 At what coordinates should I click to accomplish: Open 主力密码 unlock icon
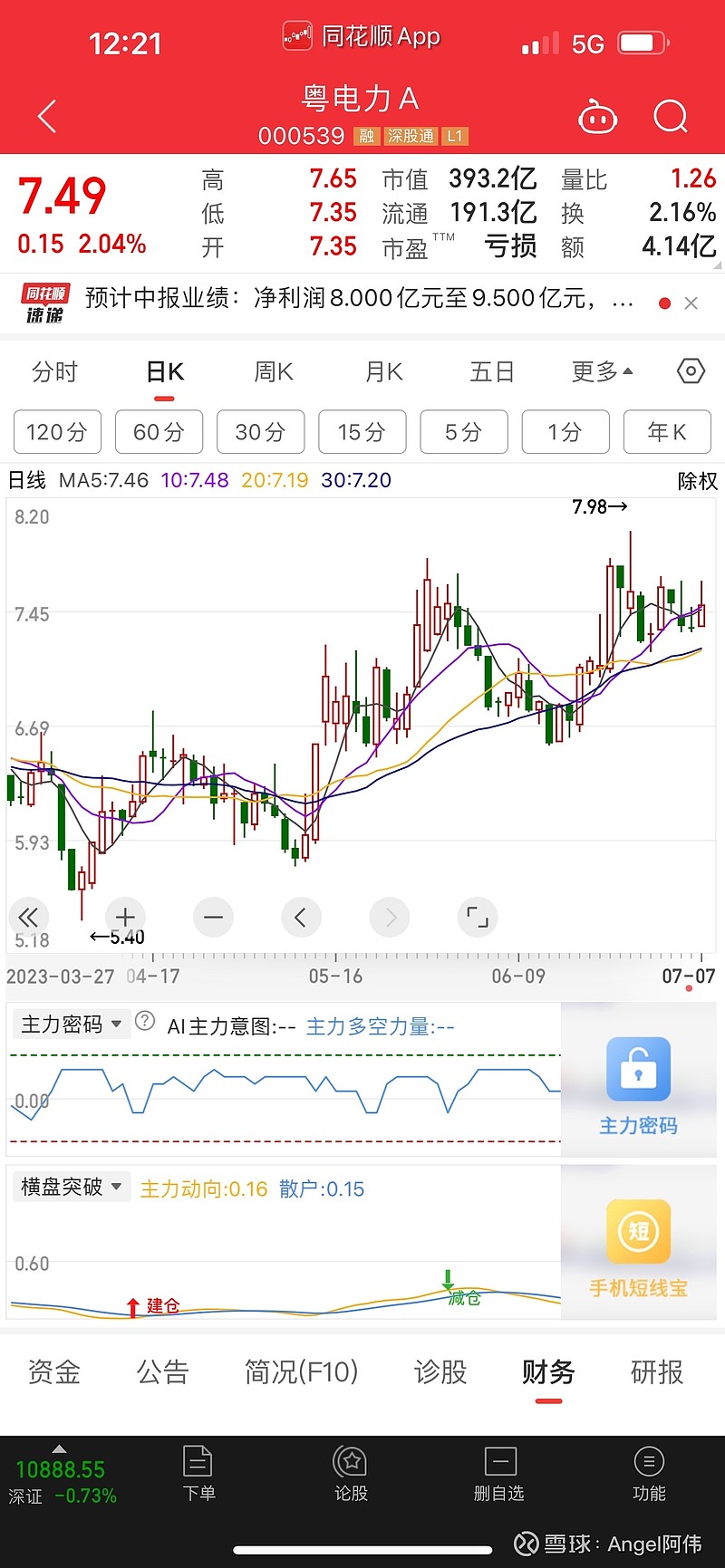pyautogui.click(x=639, y=1069)
